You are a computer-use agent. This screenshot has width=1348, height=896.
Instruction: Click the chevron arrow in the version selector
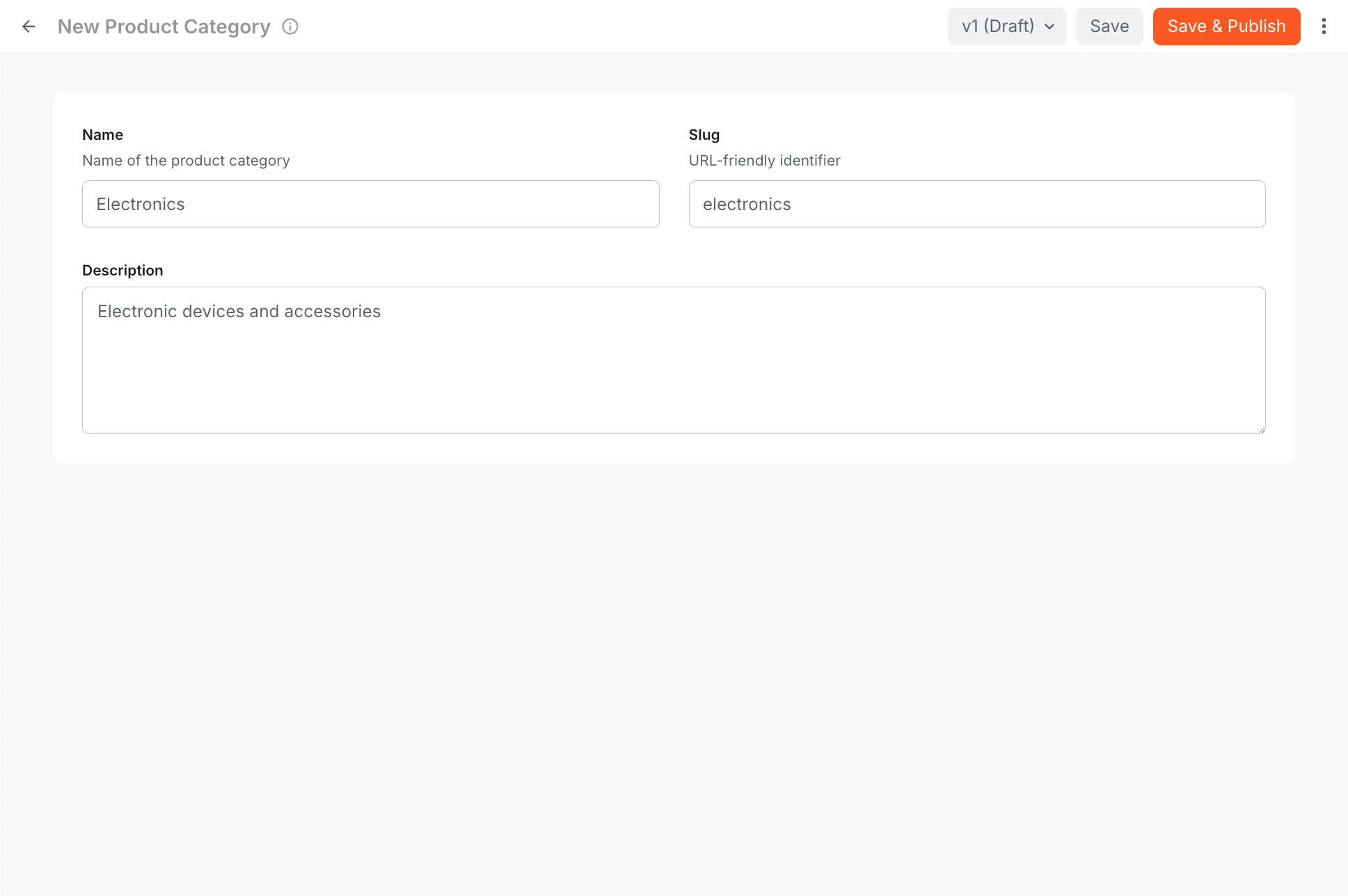1049,27
